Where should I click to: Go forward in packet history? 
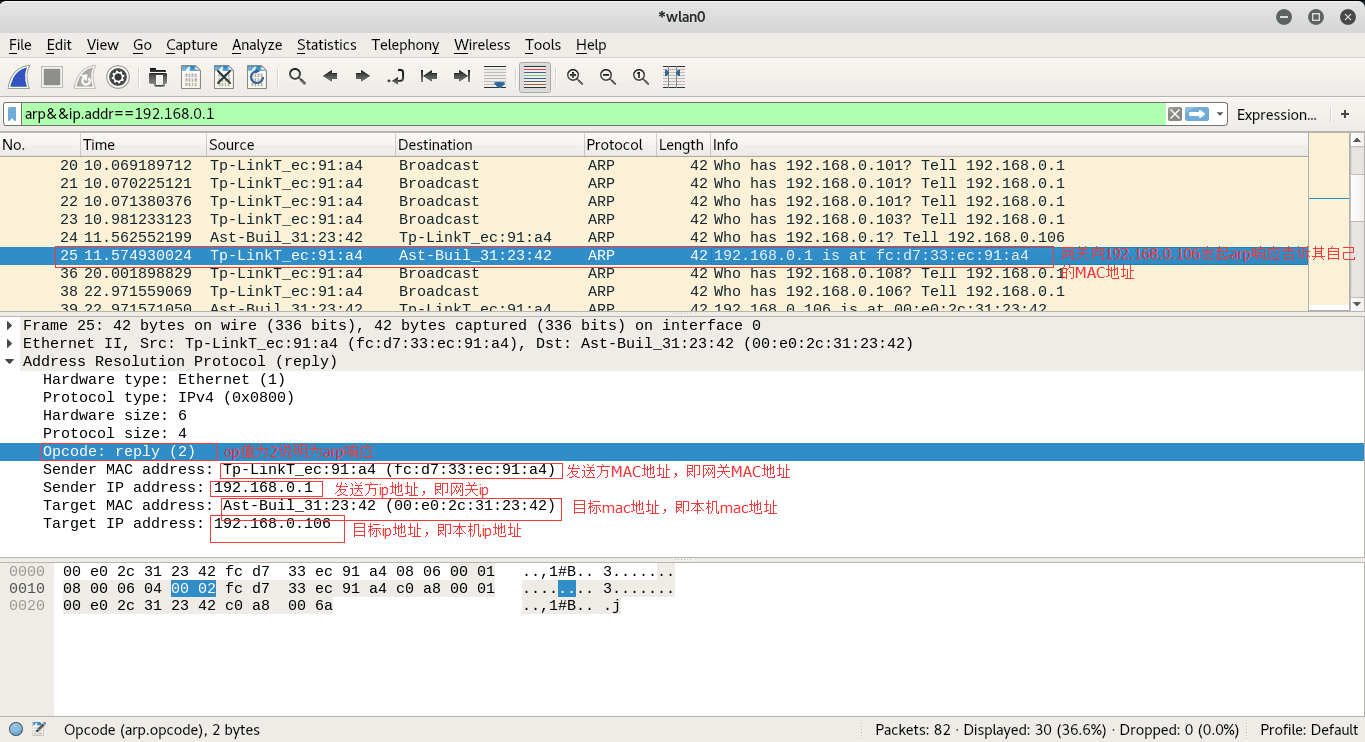363,77
